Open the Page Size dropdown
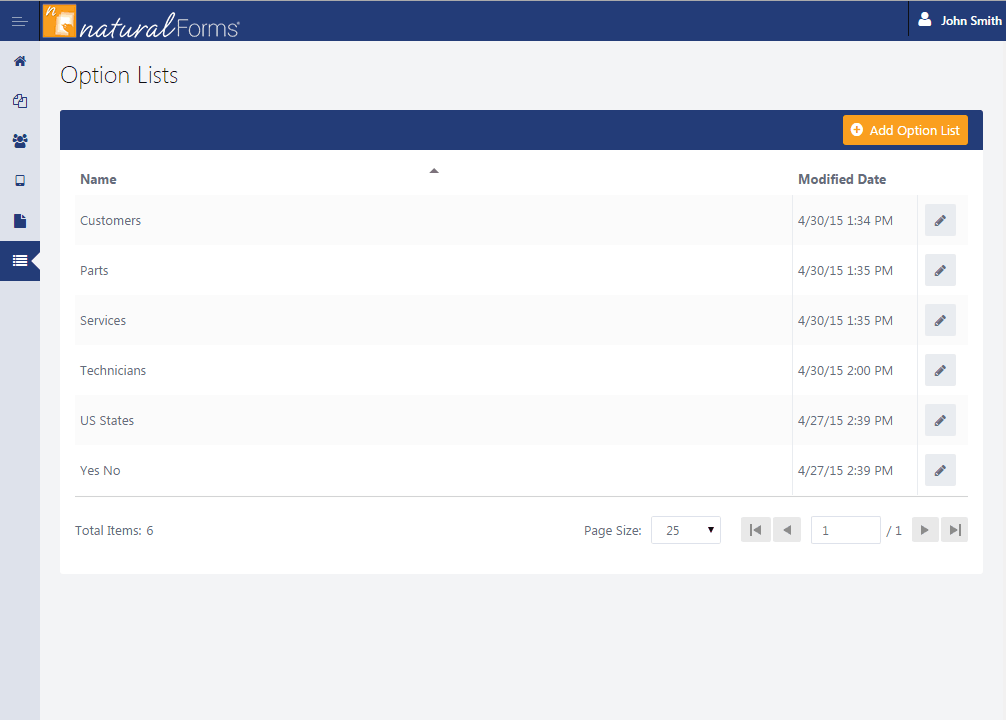The height and width of the screenshot is (720, 1006). tap(686, 529)
